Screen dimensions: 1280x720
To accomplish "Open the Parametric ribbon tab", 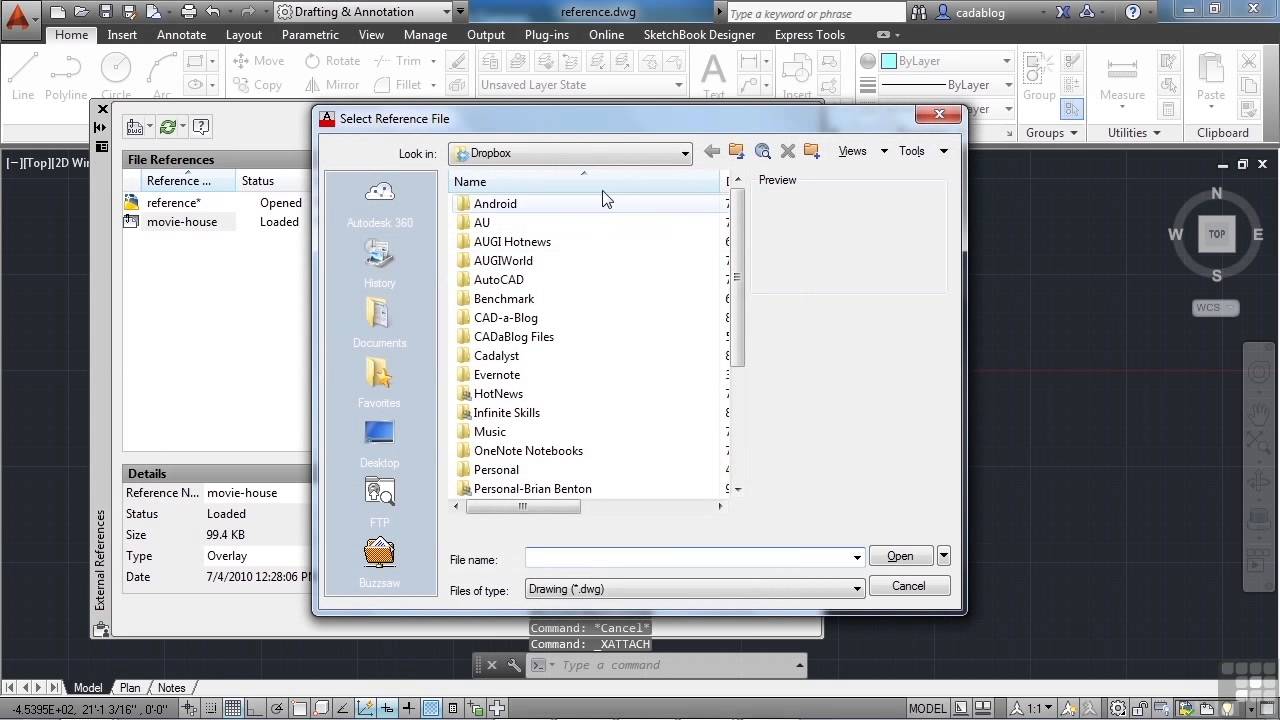I will click(x=310, y=34).
